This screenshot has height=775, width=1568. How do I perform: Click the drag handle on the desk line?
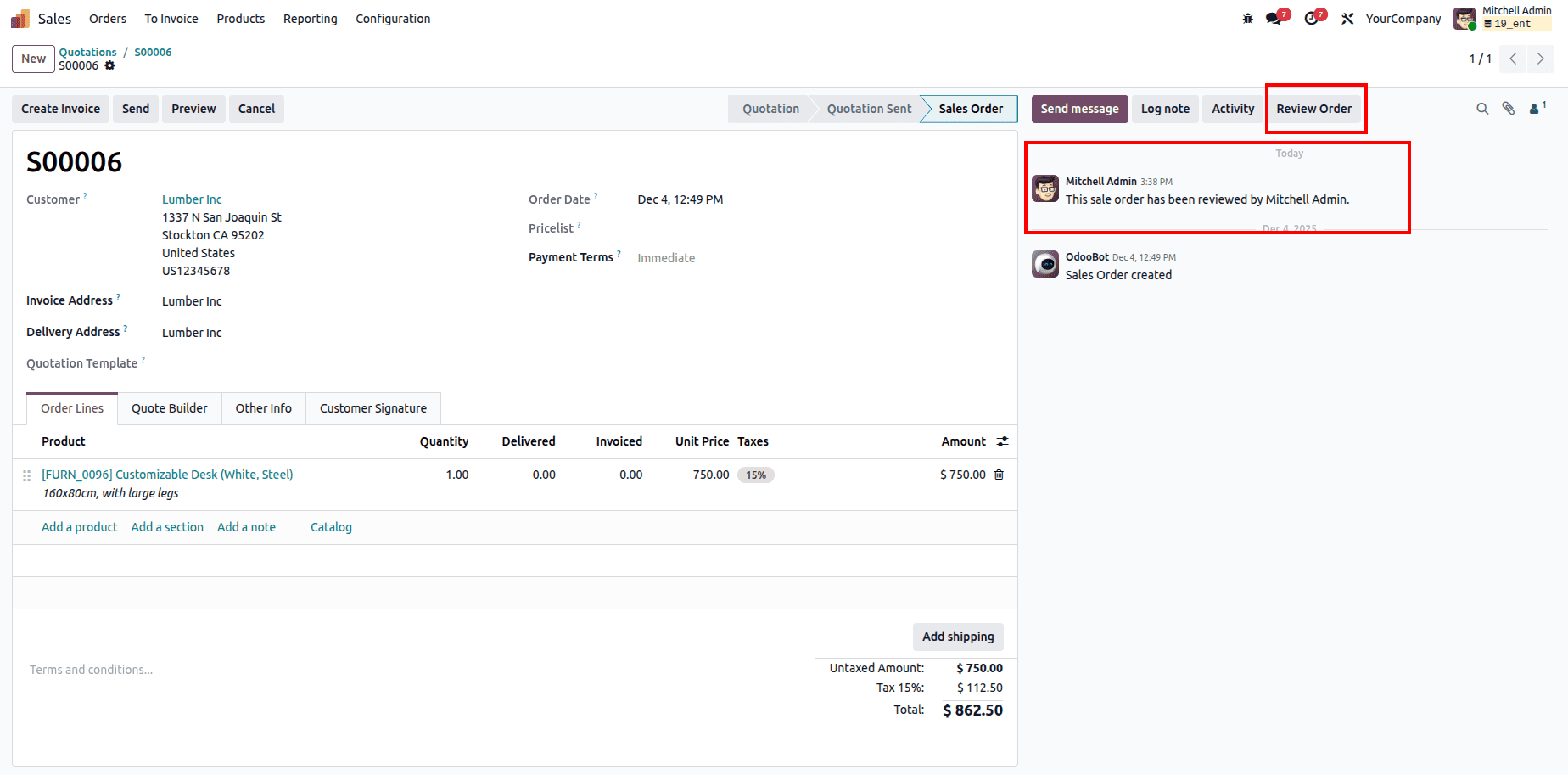[26, 475]
